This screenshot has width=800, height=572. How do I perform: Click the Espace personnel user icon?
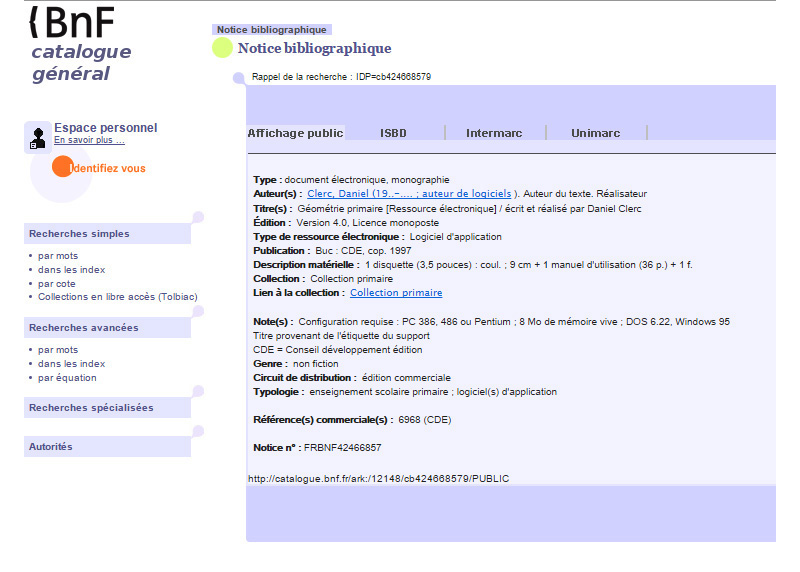(38, 138)
